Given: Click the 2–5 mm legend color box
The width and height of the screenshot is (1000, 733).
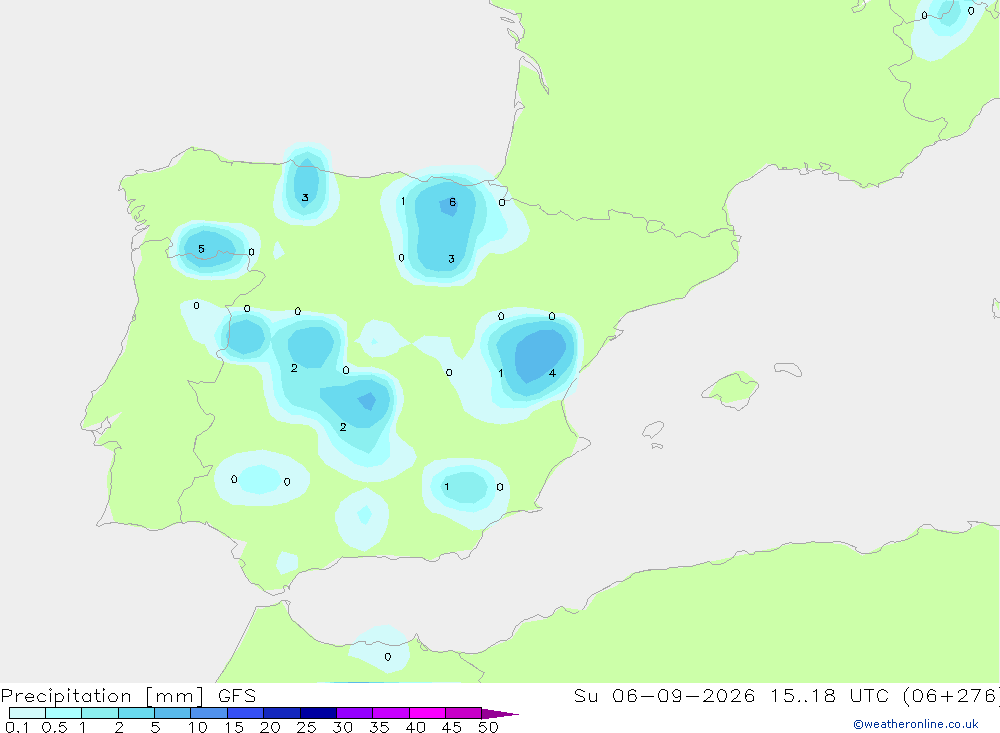Looking at the screenshot, I should (136, 713).
